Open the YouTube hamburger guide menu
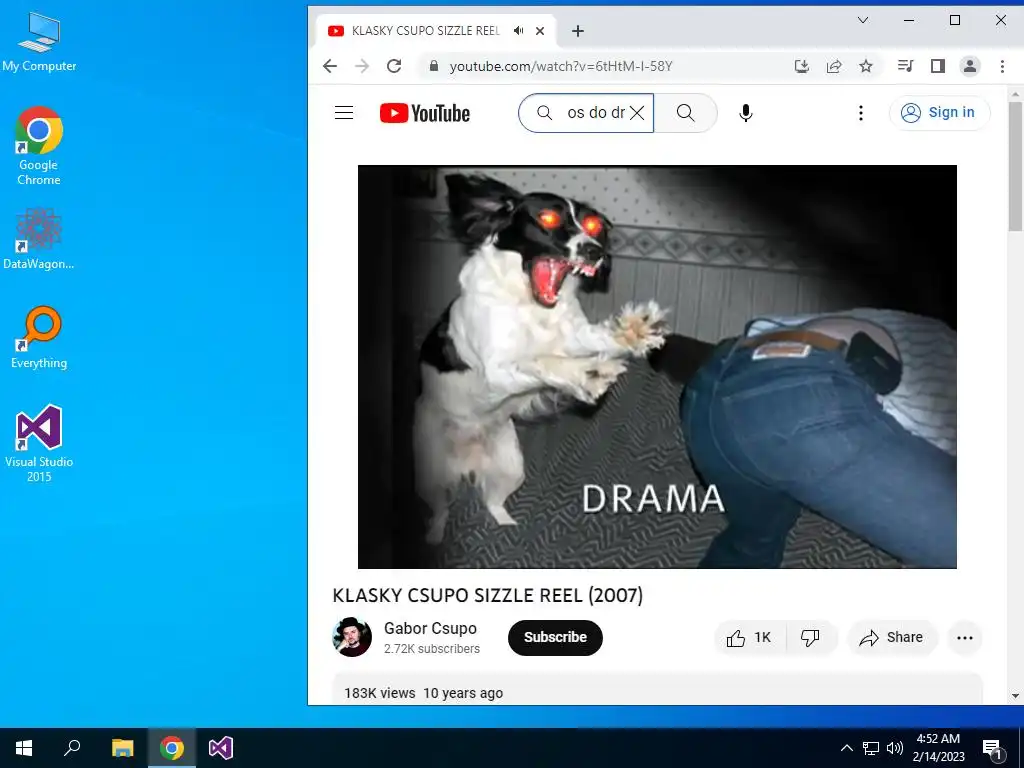Image resolution: width=1024 pixels, height=768 pixels. pyautogui.click(x=344, y=113)
